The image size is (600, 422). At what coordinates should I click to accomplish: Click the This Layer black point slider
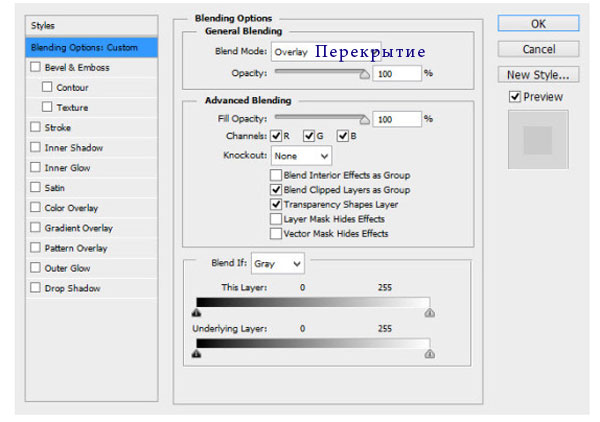[x=196, y=313]
